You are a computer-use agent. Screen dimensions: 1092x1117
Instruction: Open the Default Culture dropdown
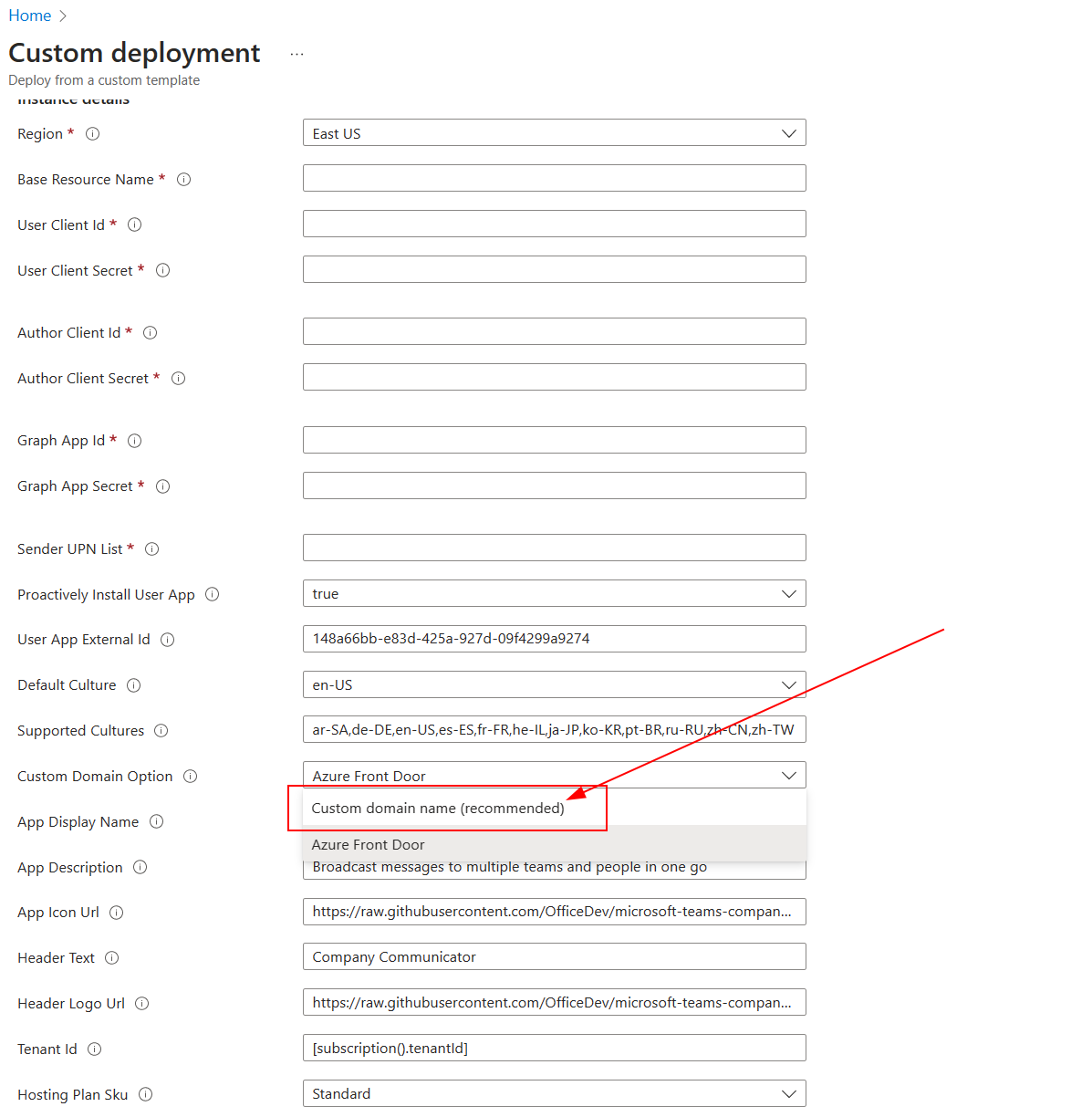coord(788,684)
